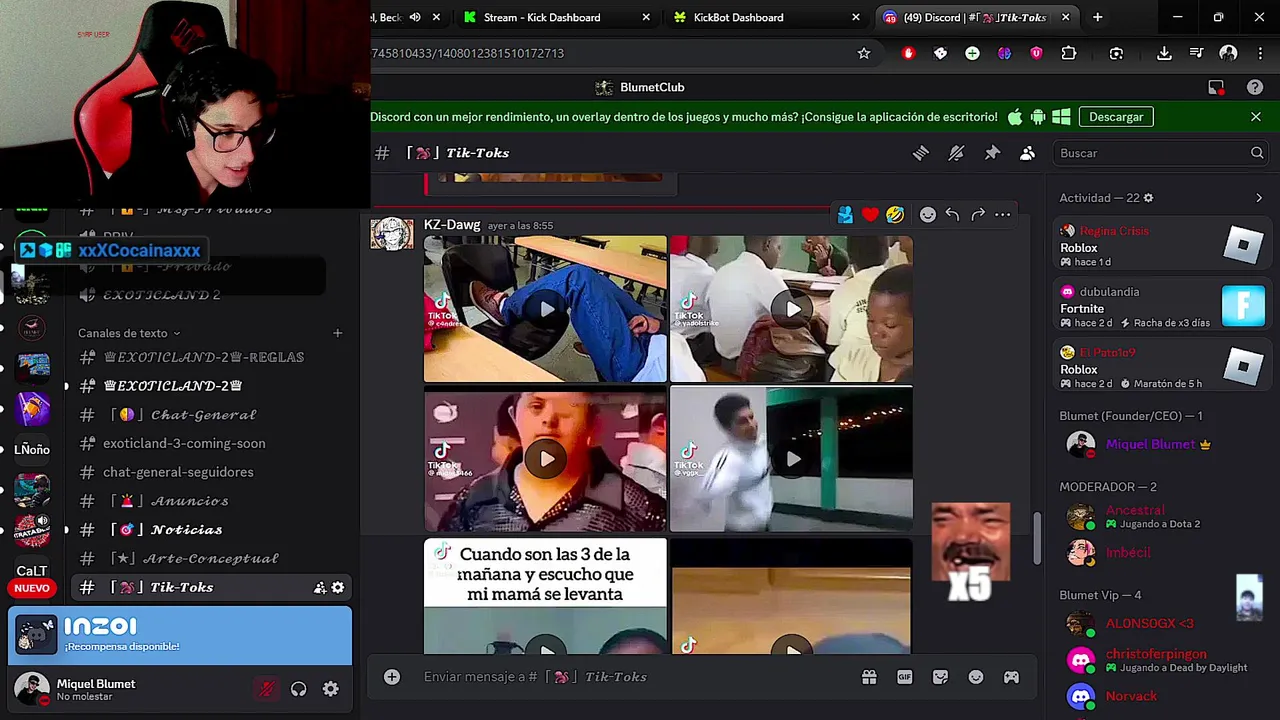Open the add reaction smiley picker
Image resolution: width=1280 pixels, height=720 pixels.
pyautogui.click(x=928, y=214)
